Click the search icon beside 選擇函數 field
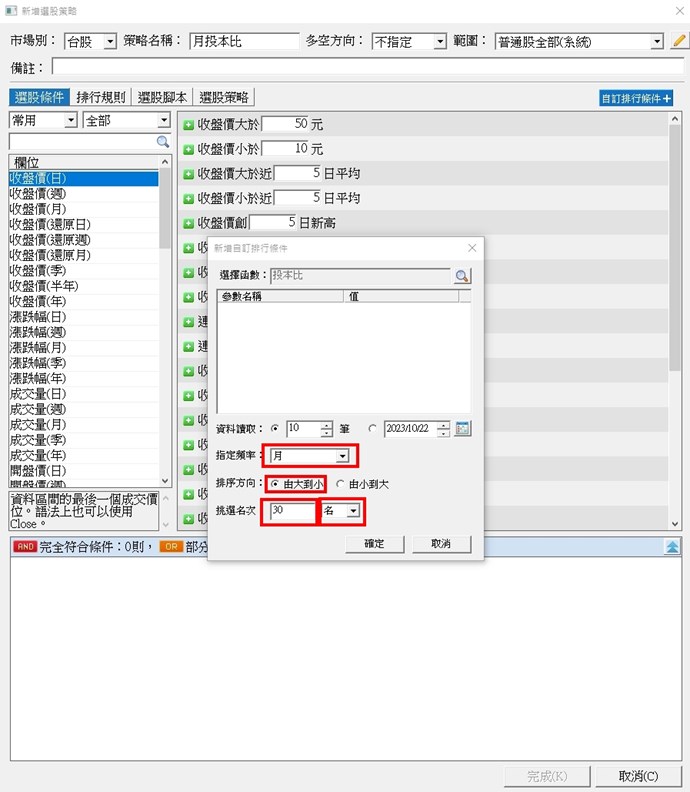The height and width of the screenshot is (792, 690). tap(461, 275)
